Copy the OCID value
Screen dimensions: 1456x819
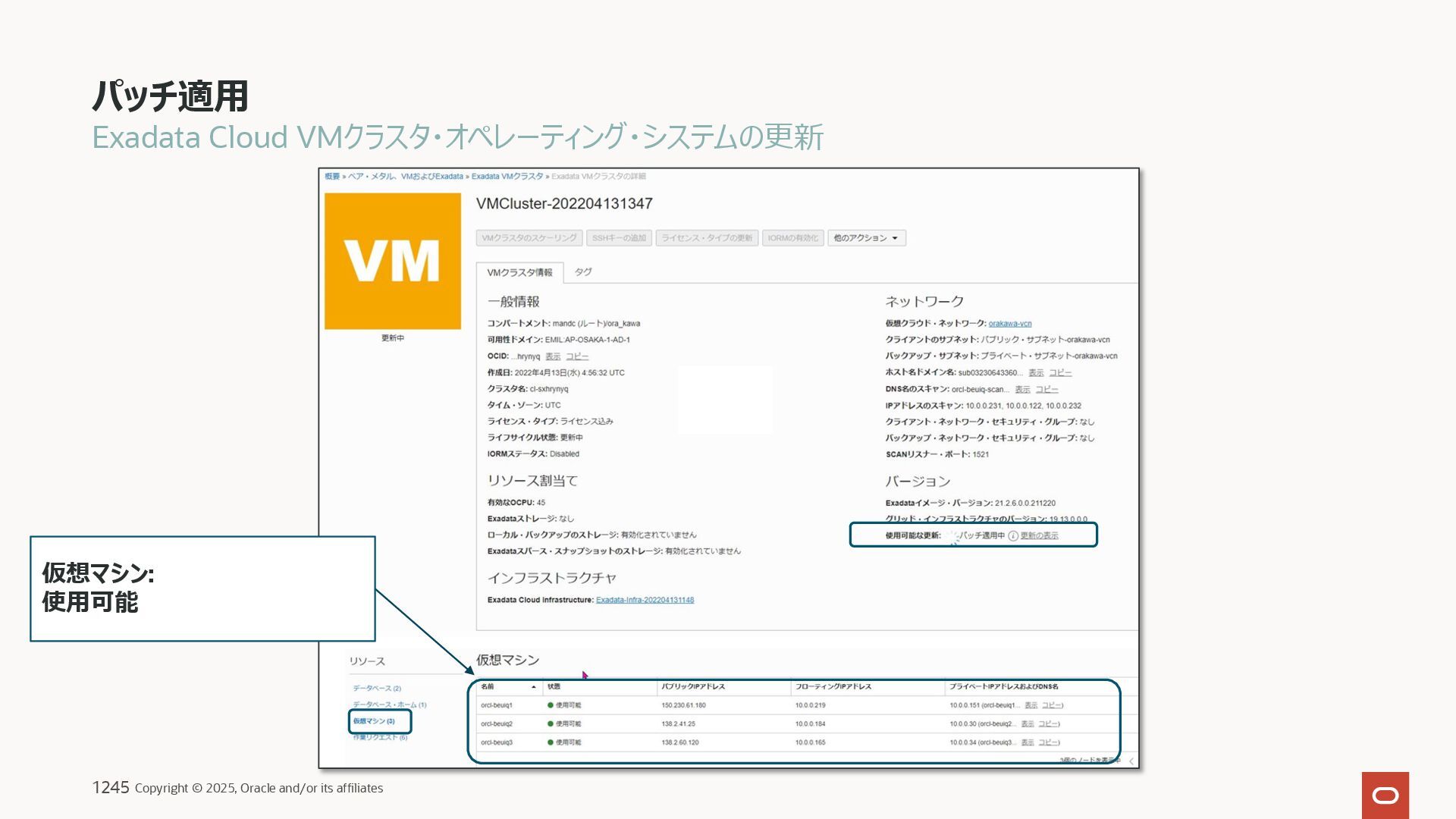click(x=576, y=356)
